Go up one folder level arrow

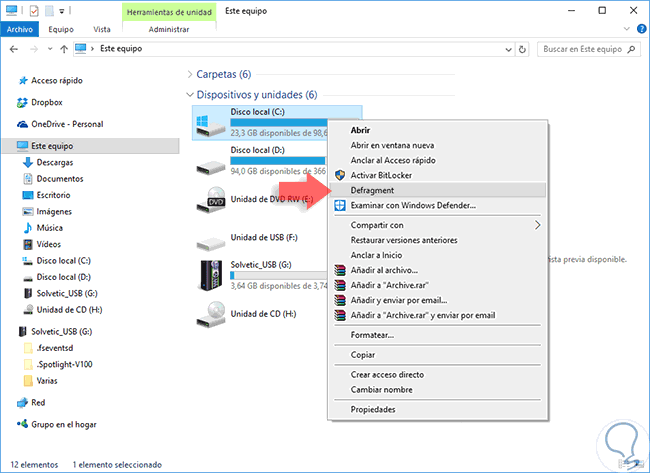click(x=65, y=47)
